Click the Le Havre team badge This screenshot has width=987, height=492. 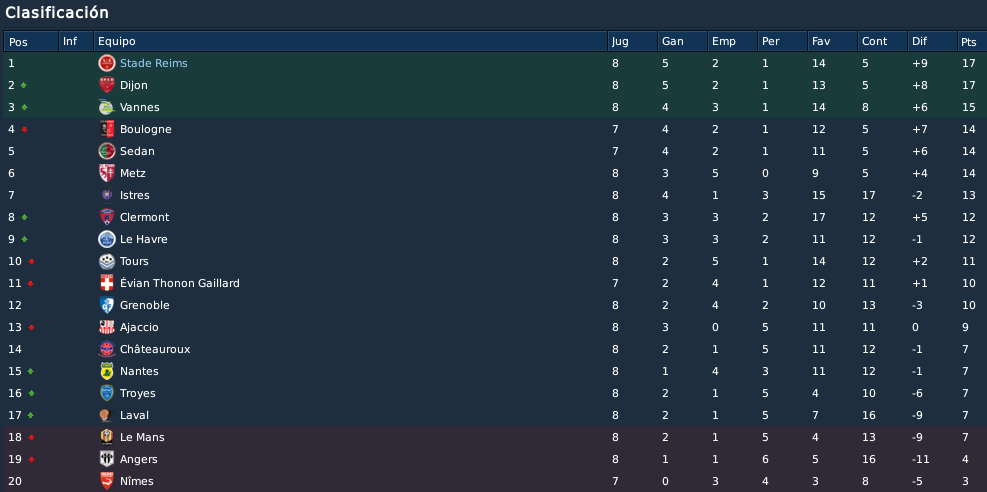click(106, 239)
